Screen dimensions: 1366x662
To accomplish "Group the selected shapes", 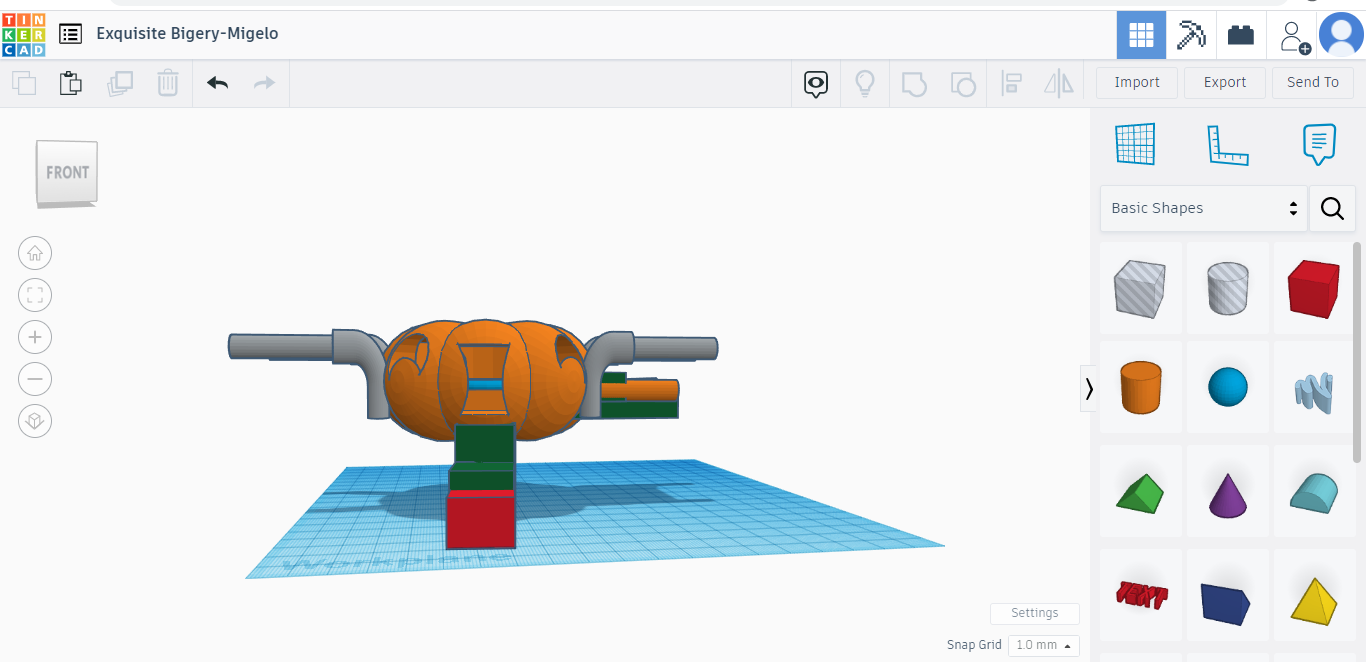I will click(x=914, y=84).
